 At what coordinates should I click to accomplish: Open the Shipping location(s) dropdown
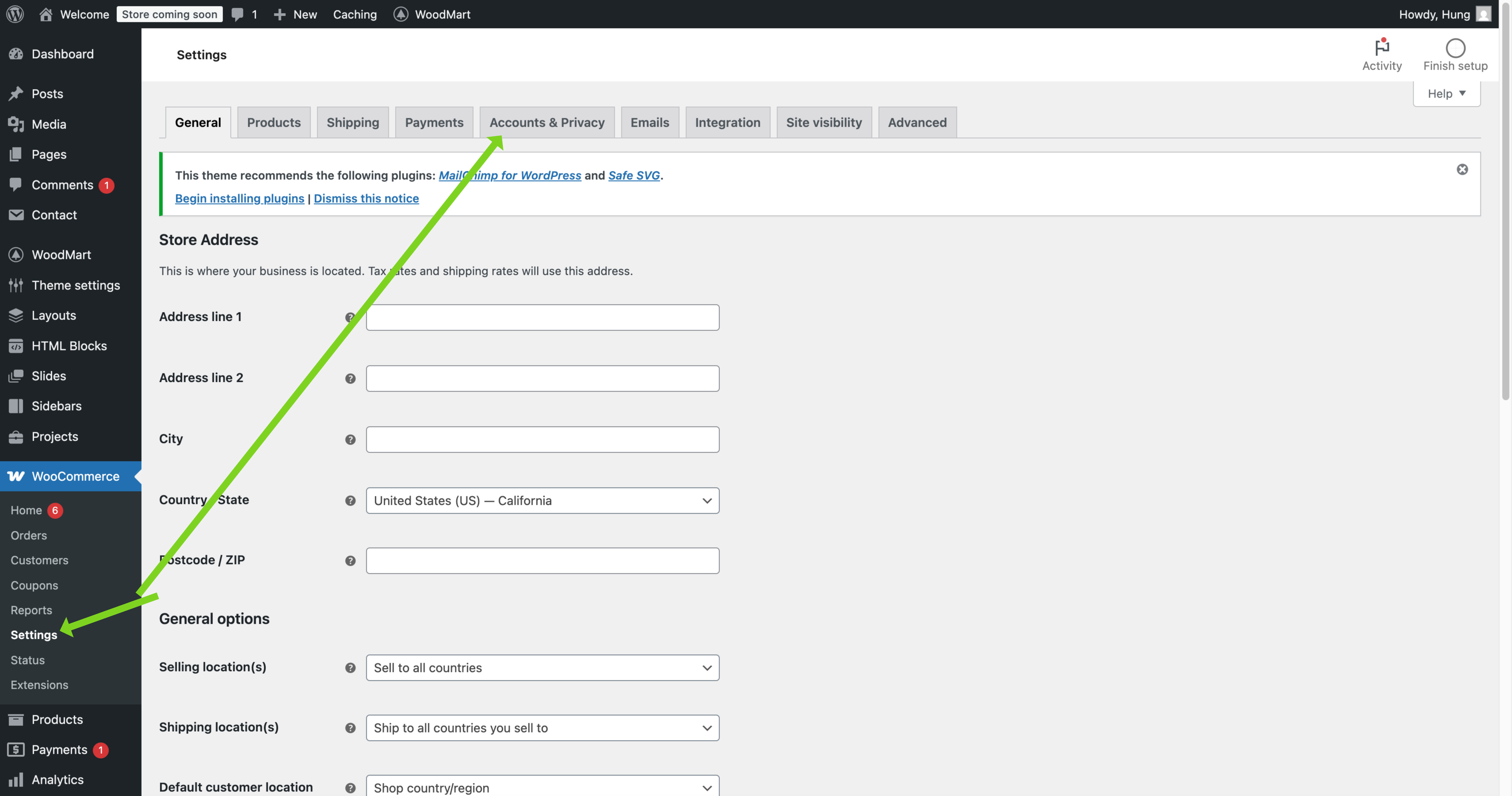(x=542, y=728)
